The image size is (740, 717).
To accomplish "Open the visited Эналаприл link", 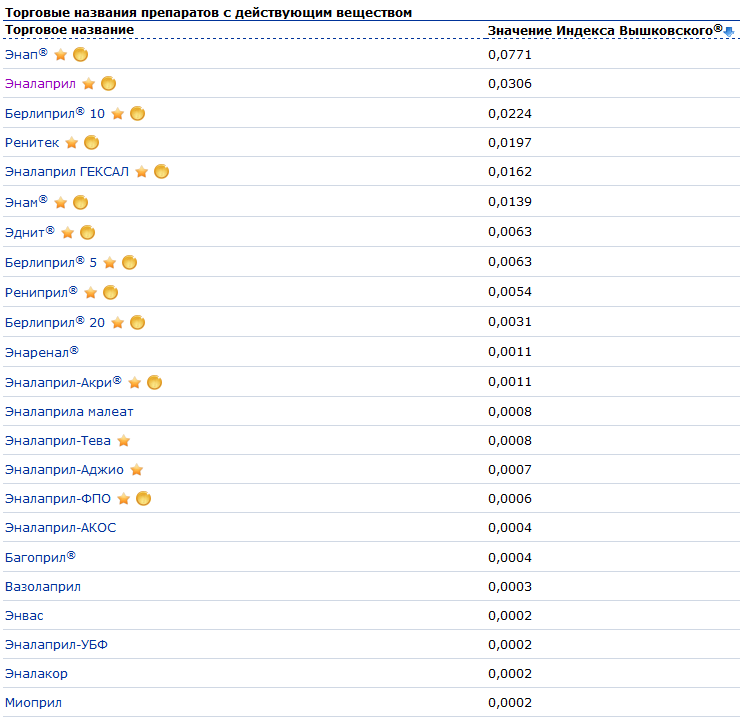I will click(40, 84).
